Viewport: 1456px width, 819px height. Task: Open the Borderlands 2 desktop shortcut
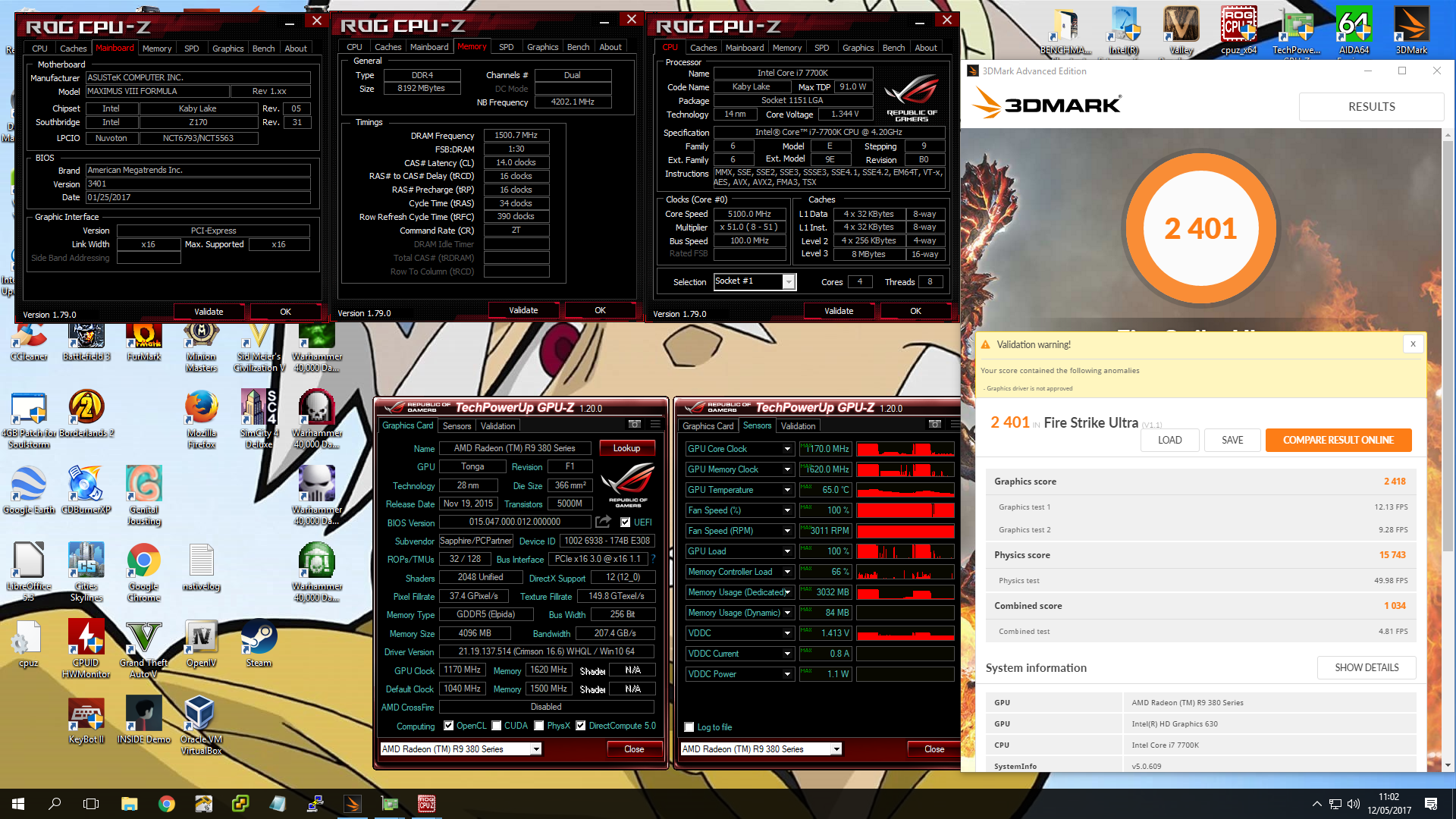coord(86,414)
